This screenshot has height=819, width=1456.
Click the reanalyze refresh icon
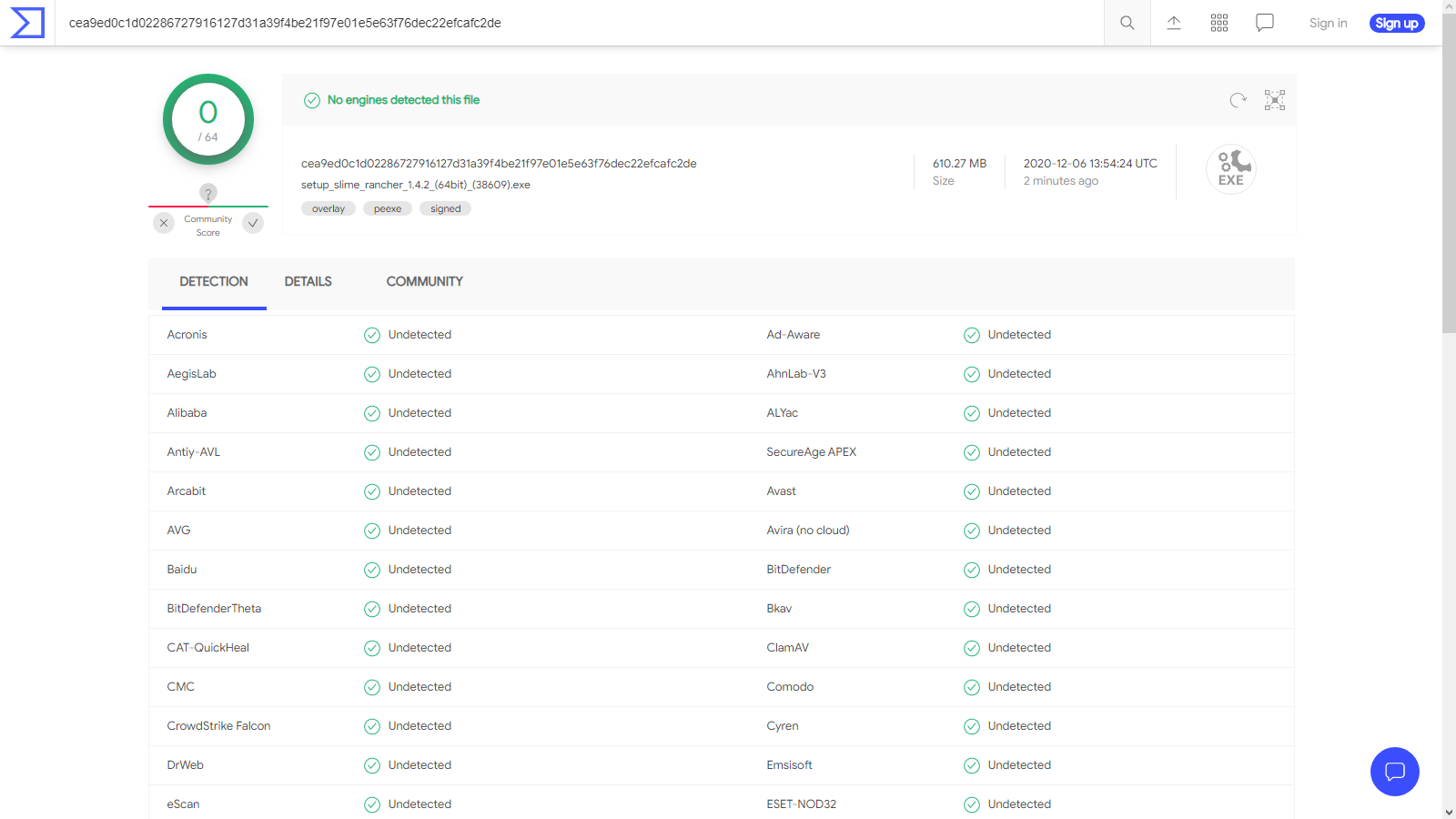pyautogui.click(x=1238, y=100)
